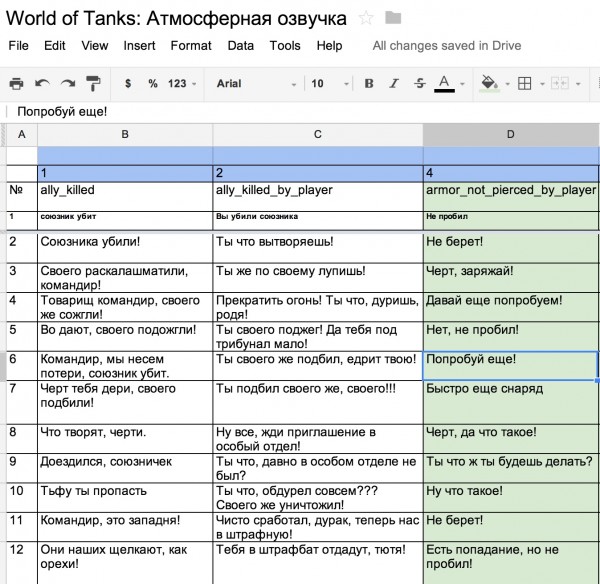Open the Data menu
The width and height of the screenshot is (600, 584).
[241, 46]
